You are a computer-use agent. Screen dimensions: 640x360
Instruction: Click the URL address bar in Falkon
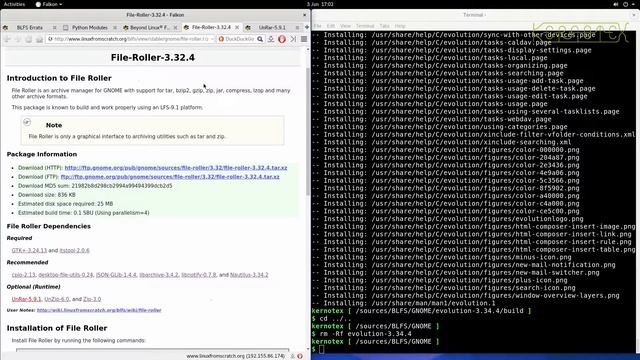(131, 39)
